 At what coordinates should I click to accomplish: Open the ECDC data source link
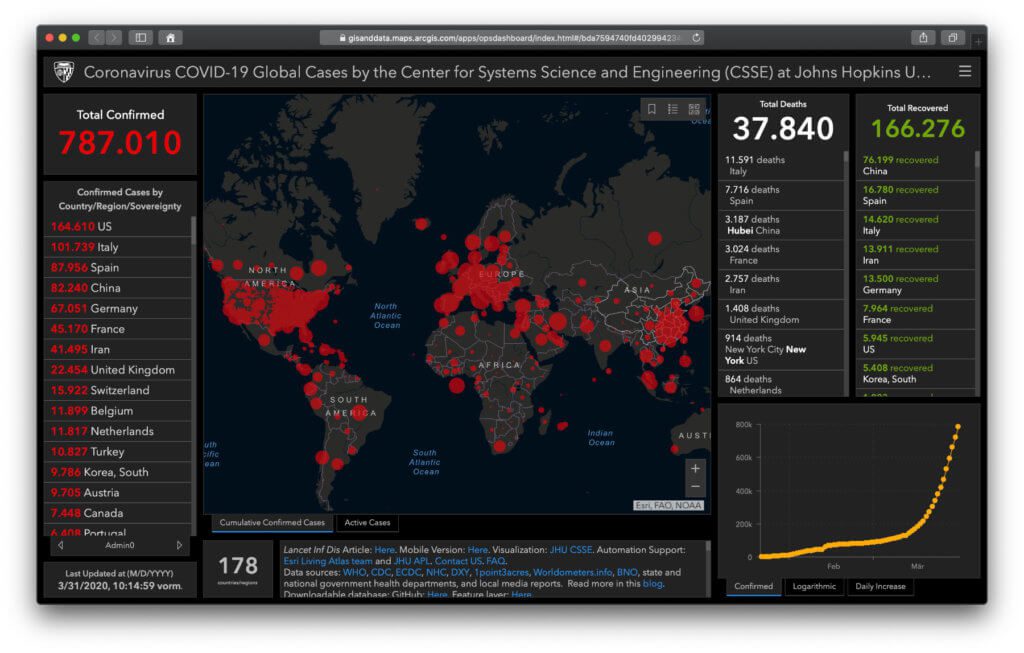pos(408,573)
